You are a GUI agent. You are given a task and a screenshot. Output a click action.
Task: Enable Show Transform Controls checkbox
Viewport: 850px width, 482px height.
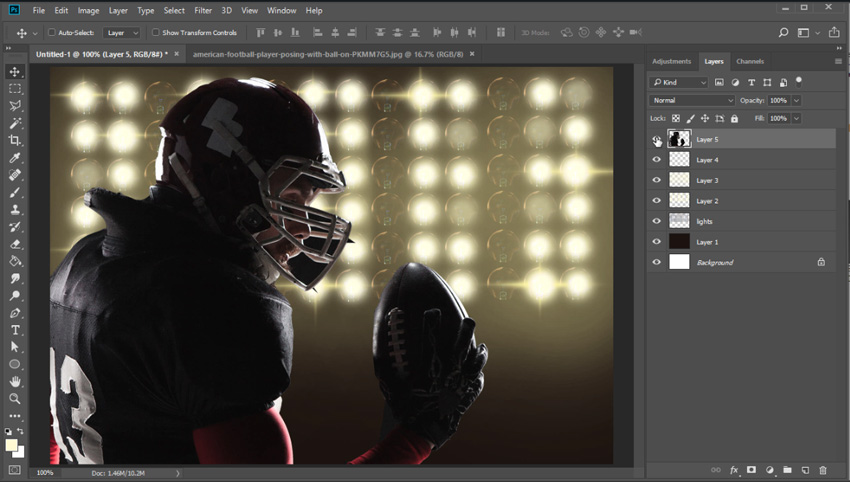pos(156,33)
